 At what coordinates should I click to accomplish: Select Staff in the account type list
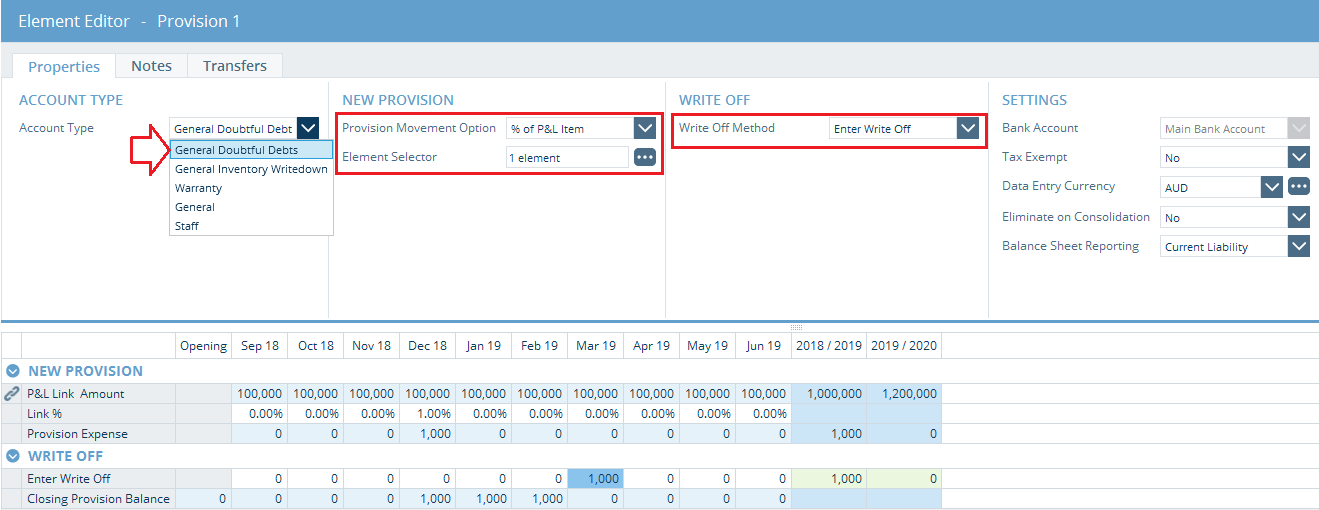click(187, 226)
